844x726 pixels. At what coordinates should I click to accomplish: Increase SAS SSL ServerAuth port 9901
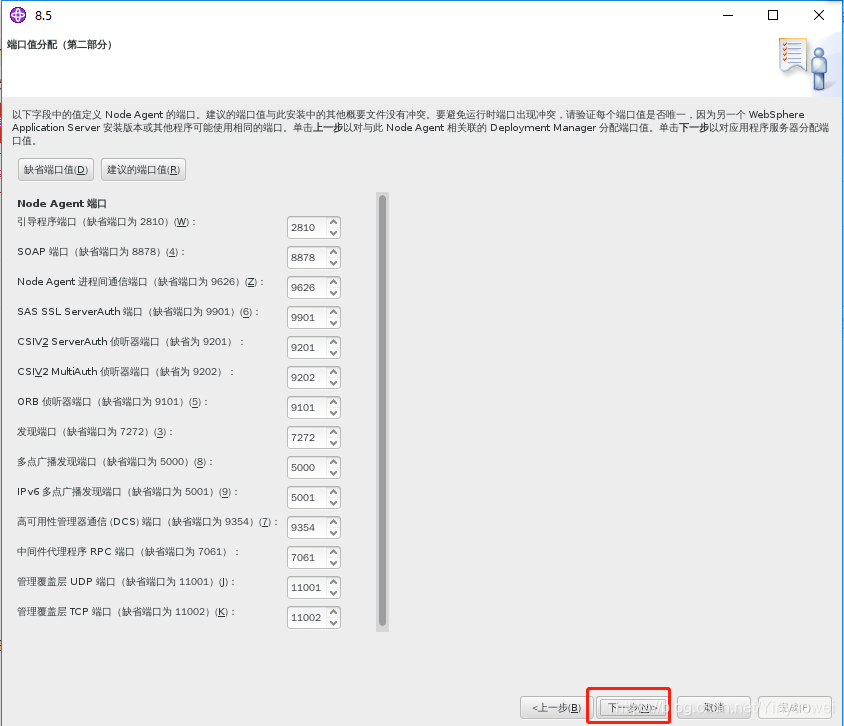point(334,312)
